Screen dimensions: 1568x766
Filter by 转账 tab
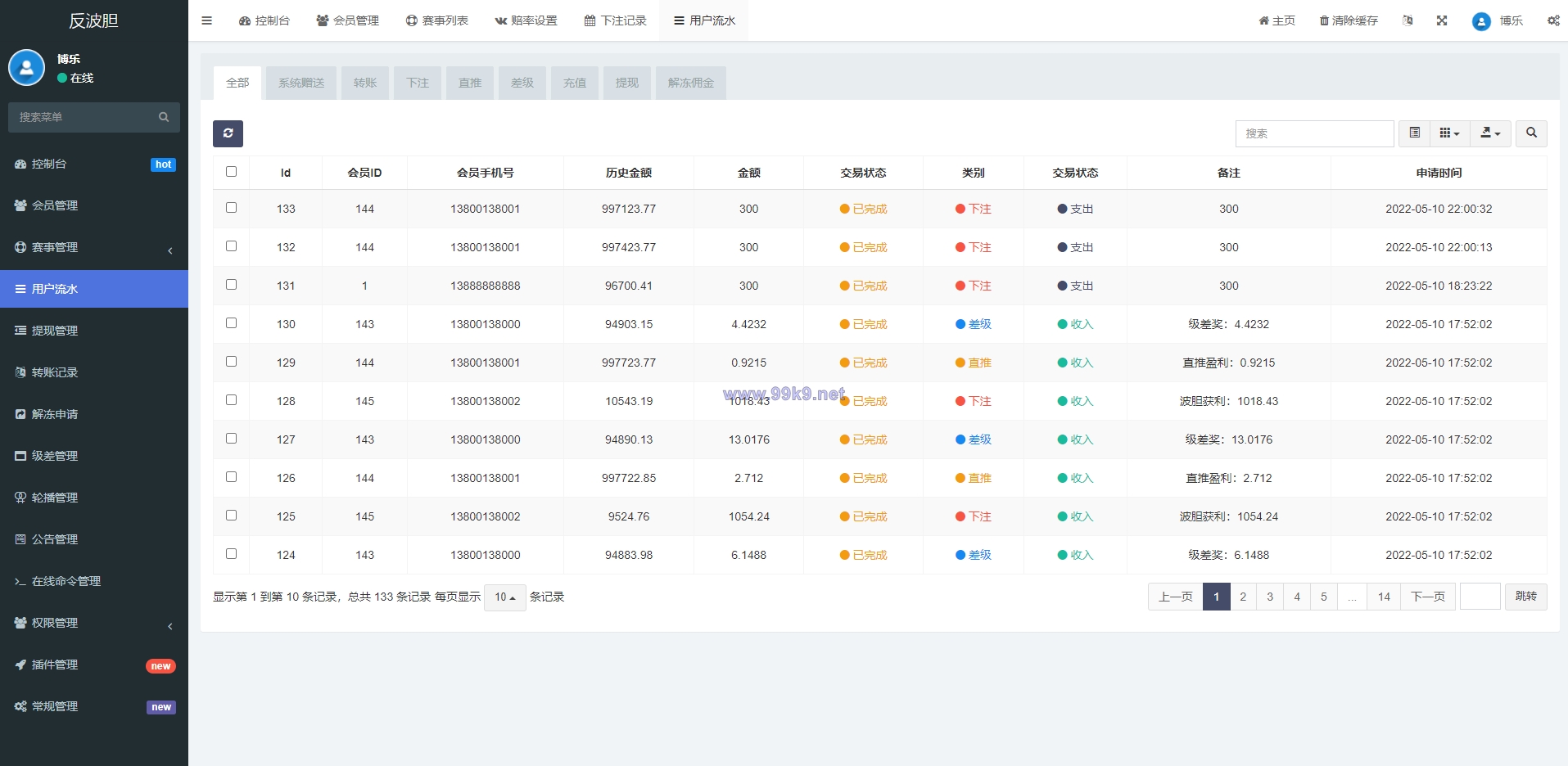click(365, 83)
